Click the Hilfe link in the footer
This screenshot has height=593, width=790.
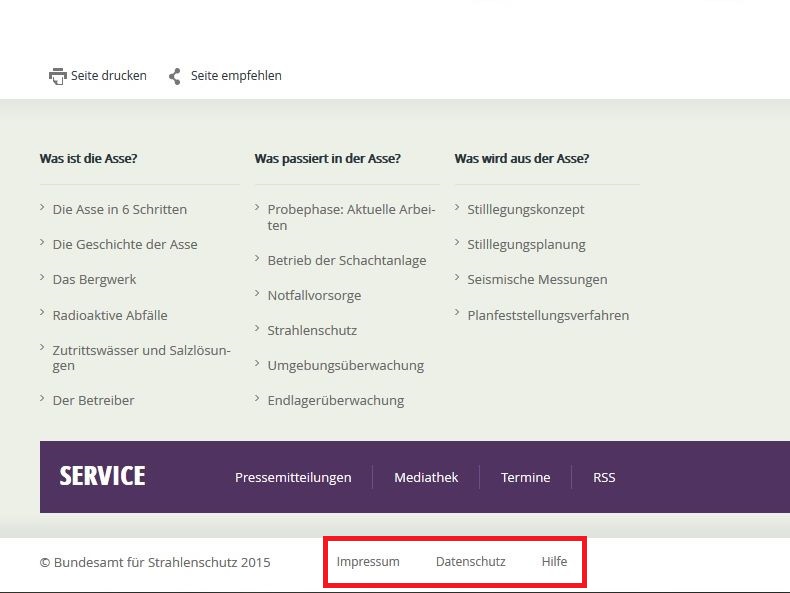click(554, 561)
